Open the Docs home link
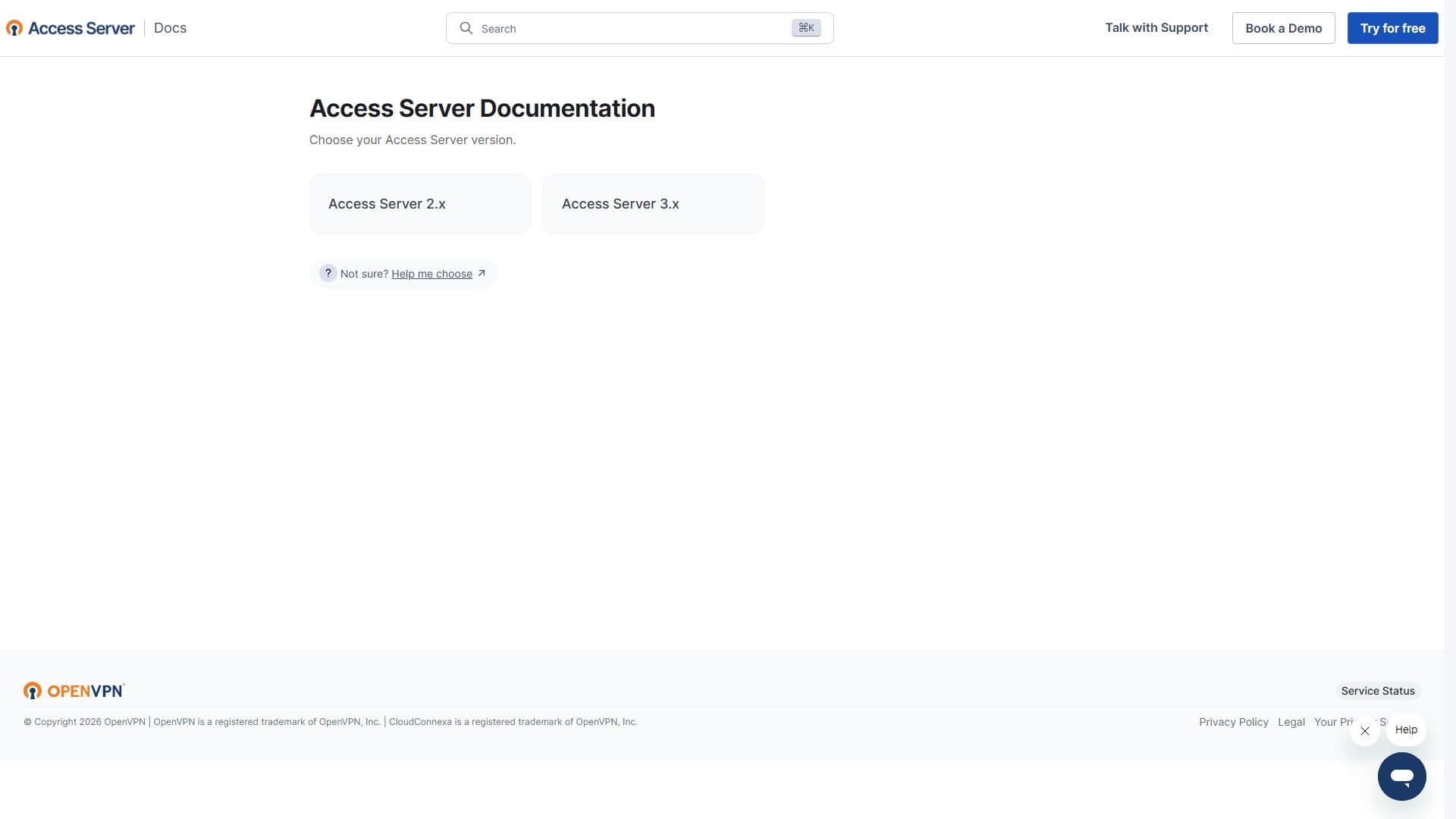This screenshot has height=819, width=1456. pyautogui.click(x=170, y=28)
